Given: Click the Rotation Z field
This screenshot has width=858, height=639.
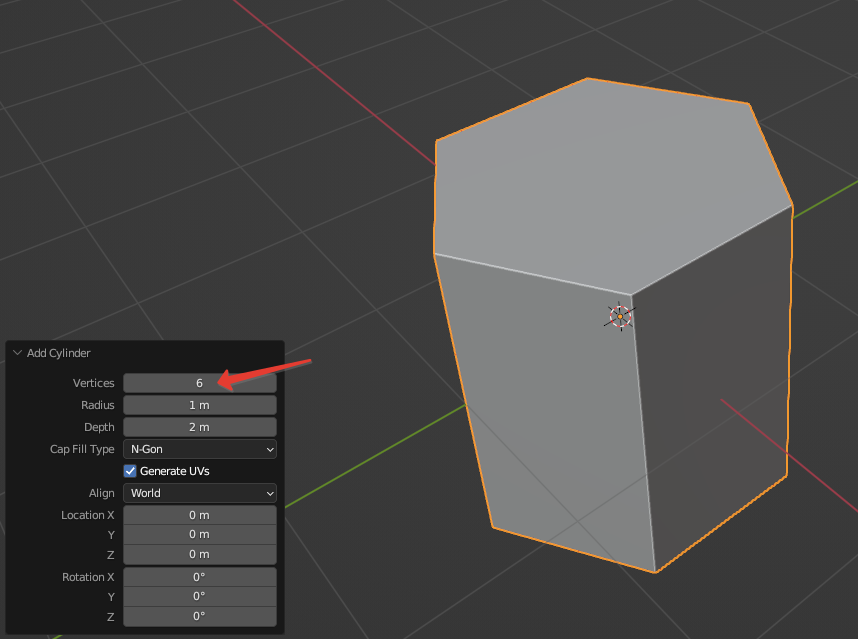Looking at the screenshot, I should click(200, 617).
